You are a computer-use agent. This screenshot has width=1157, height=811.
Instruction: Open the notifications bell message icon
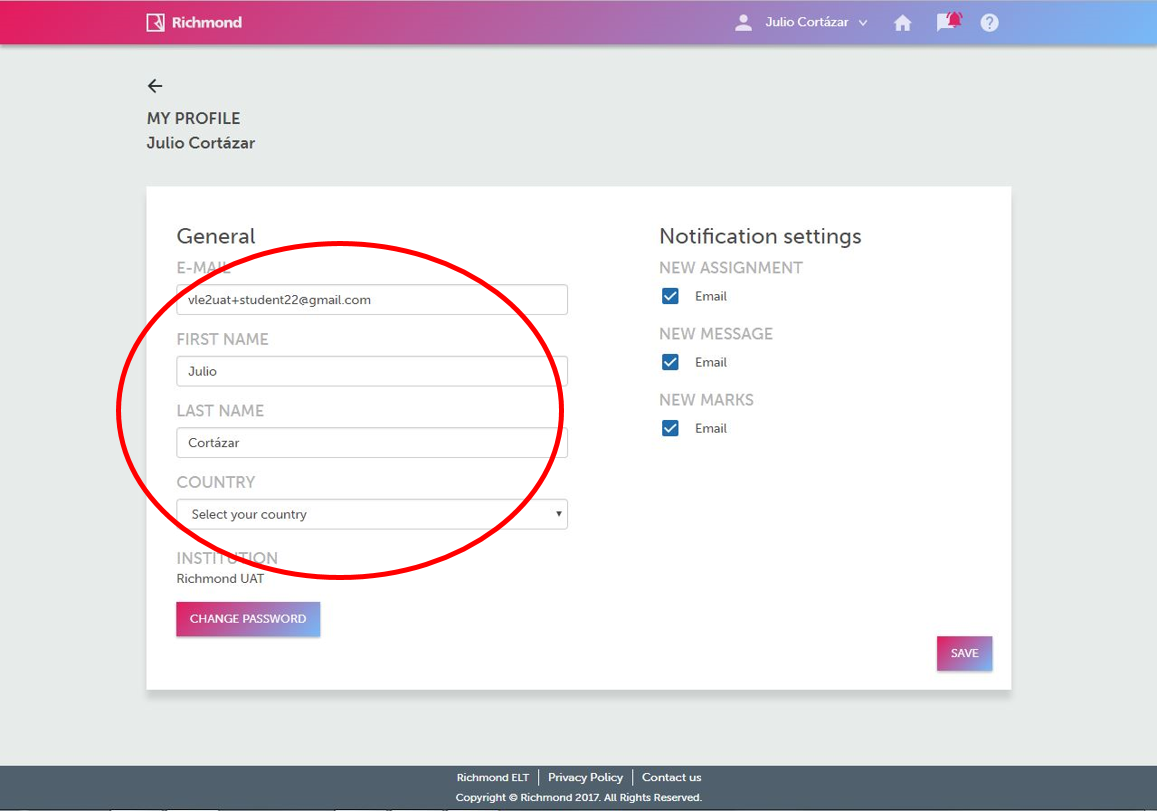(x=947, y=22)
